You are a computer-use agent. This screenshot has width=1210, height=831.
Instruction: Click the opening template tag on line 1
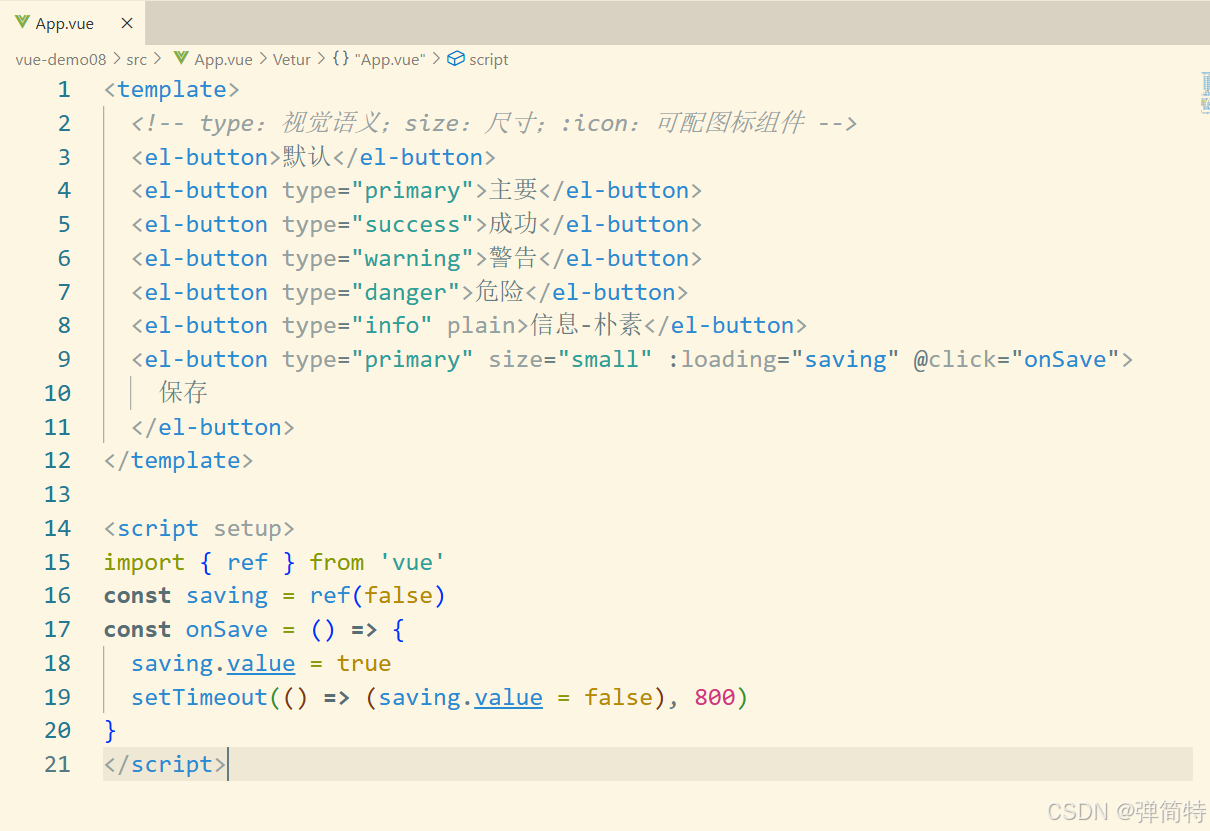pyautogui.click(x=172, y=90)
